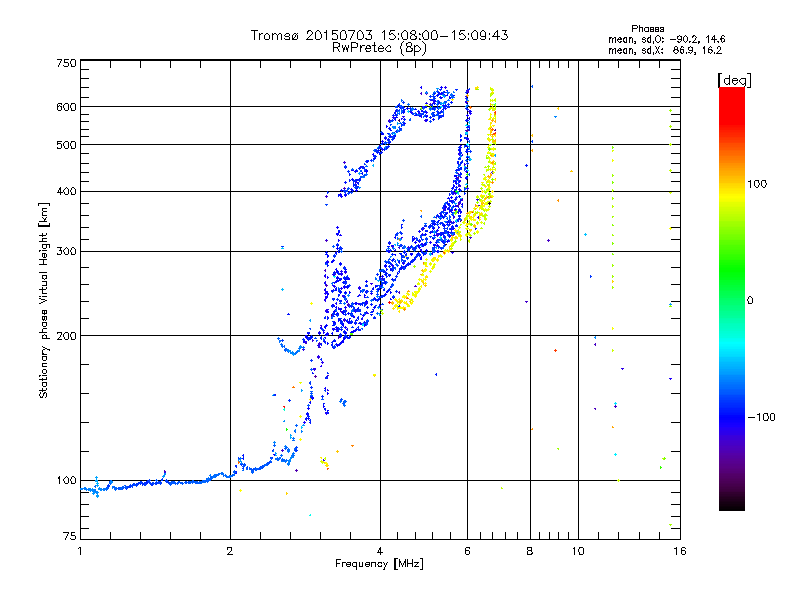Click the x-axis label '1'

coord(80,551)
